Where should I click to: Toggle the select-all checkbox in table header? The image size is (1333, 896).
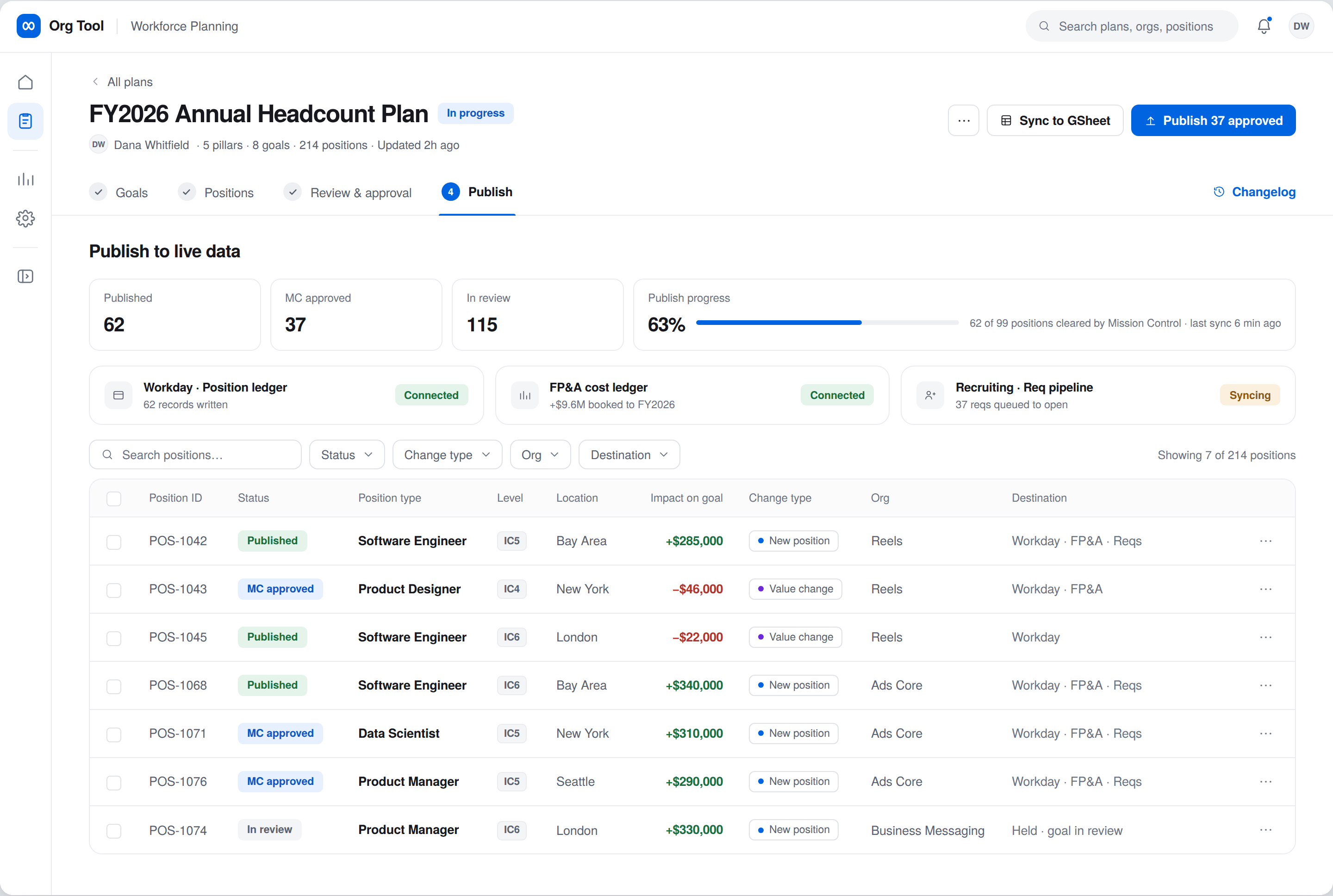pos(114,499)
